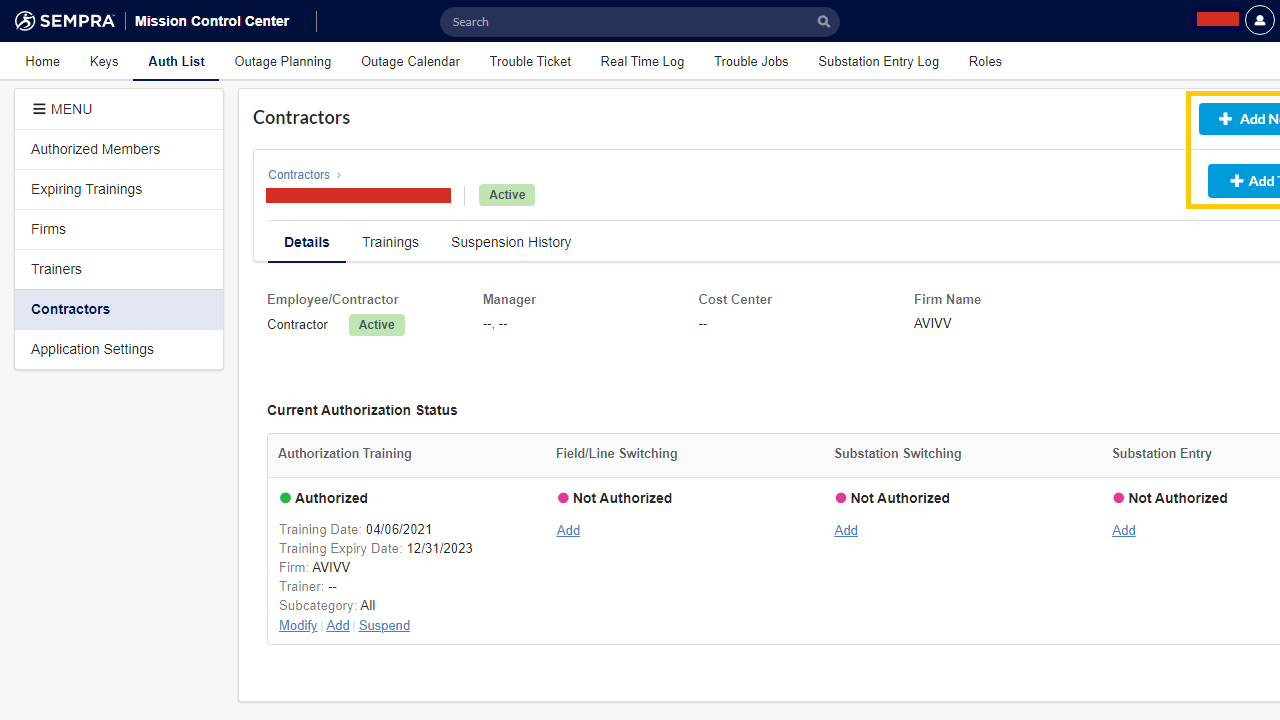Click the search magnifier icon
Screen dimensions: 1280x720
tap(823, 22)
